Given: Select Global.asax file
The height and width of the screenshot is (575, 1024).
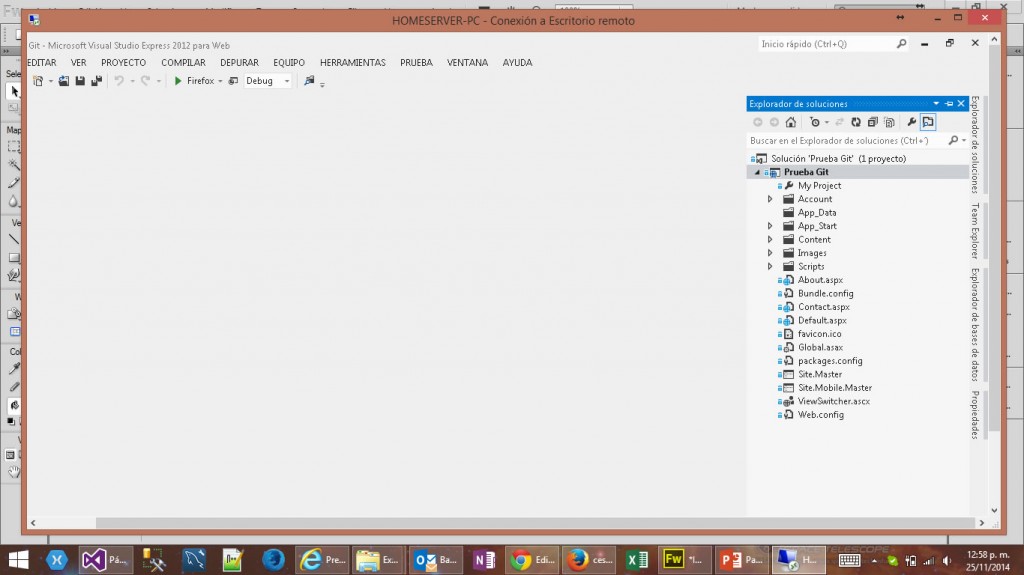Looking at the screenshot, I should coord(820,348).
